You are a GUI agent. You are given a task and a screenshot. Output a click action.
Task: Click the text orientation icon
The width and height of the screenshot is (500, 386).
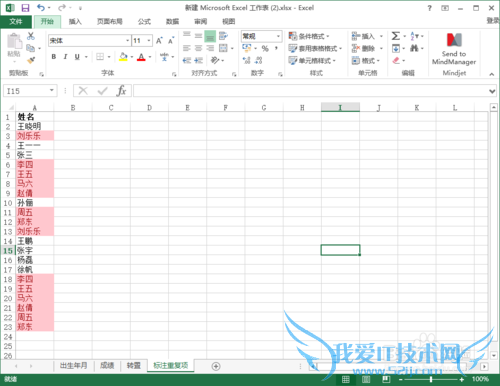point(215,60)
